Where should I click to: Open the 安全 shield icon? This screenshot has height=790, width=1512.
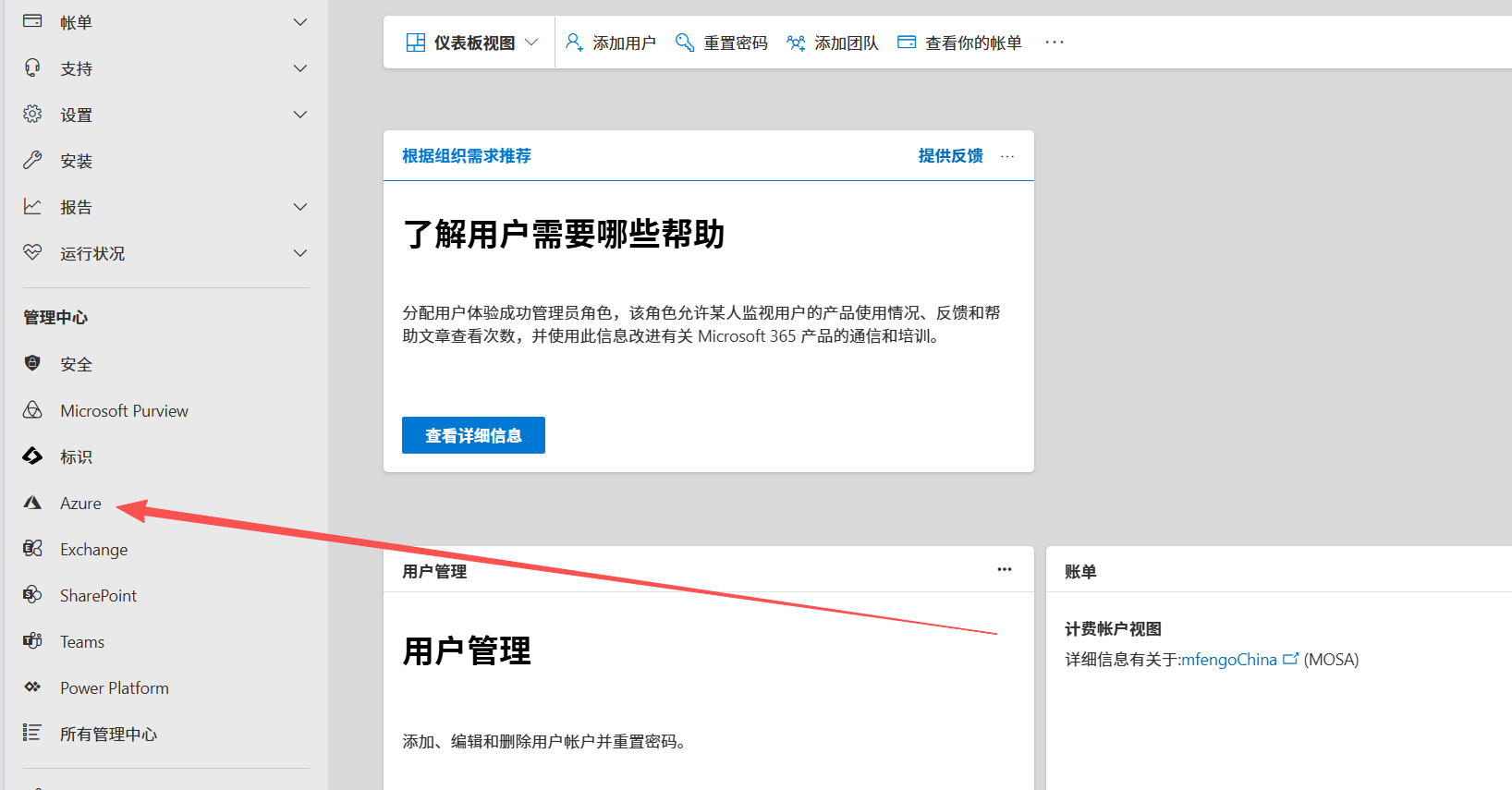(x=32, y=363)
